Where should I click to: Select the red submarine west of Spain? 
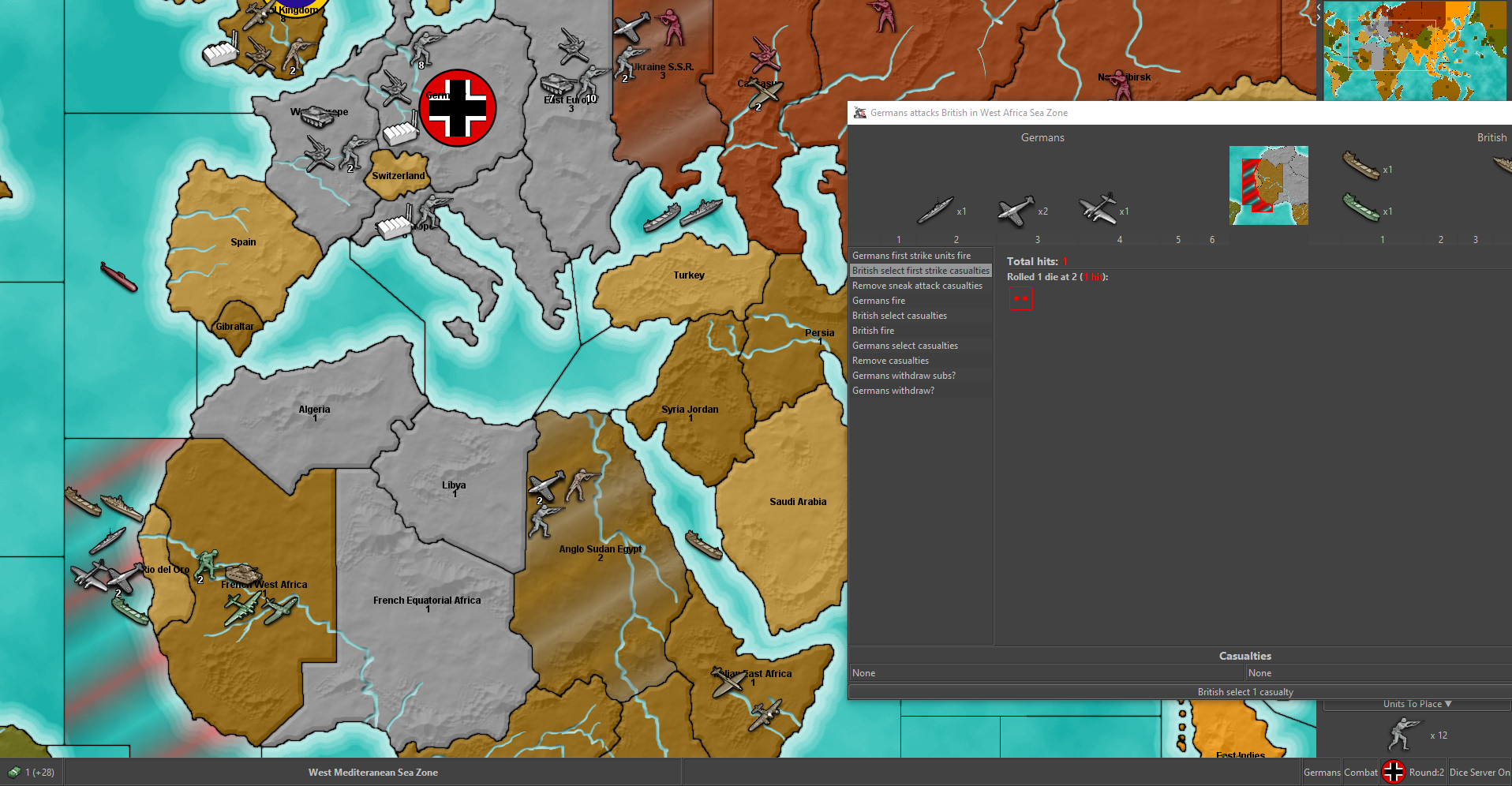(x=118, y=276)
